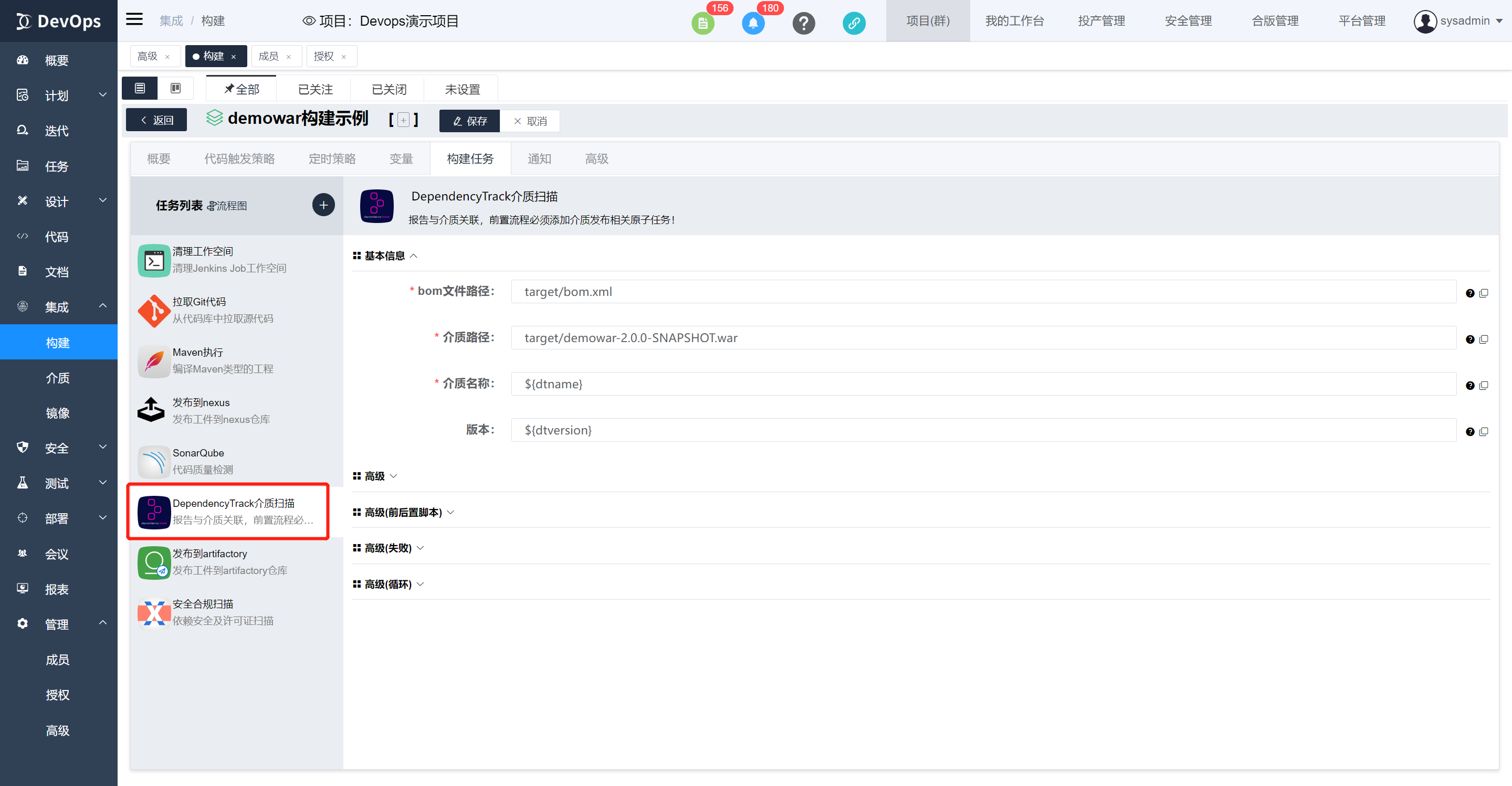1512x786 pixels.
Task: Click the teal link icon in header
Action: (x=854, y=24)
